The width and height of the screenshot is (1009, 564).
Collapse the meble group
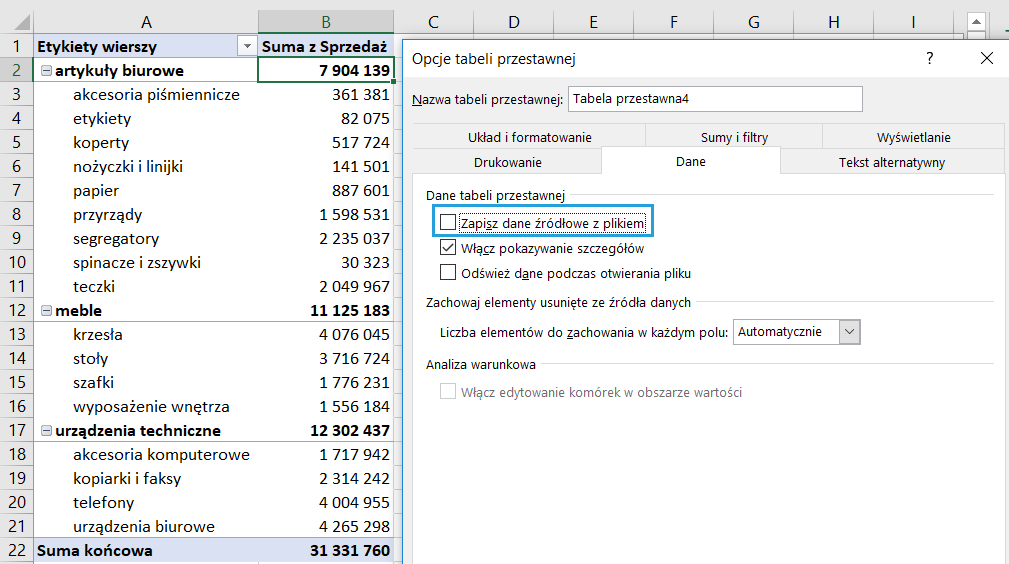click(46, 311)
